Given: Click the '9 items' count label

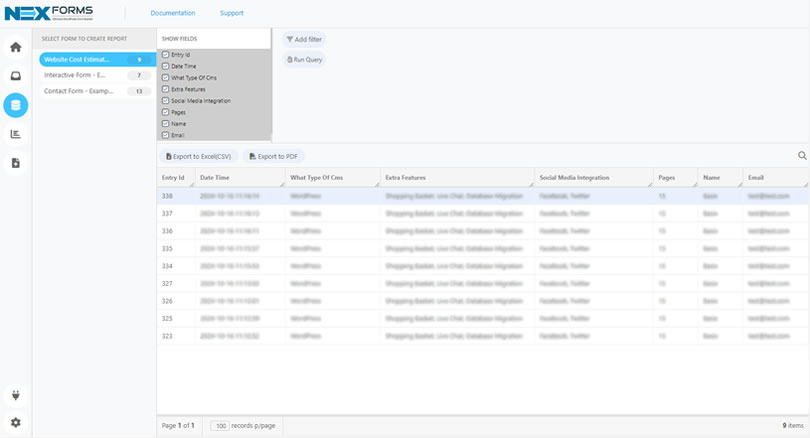Looking at the screenshot, I should 793,426.
